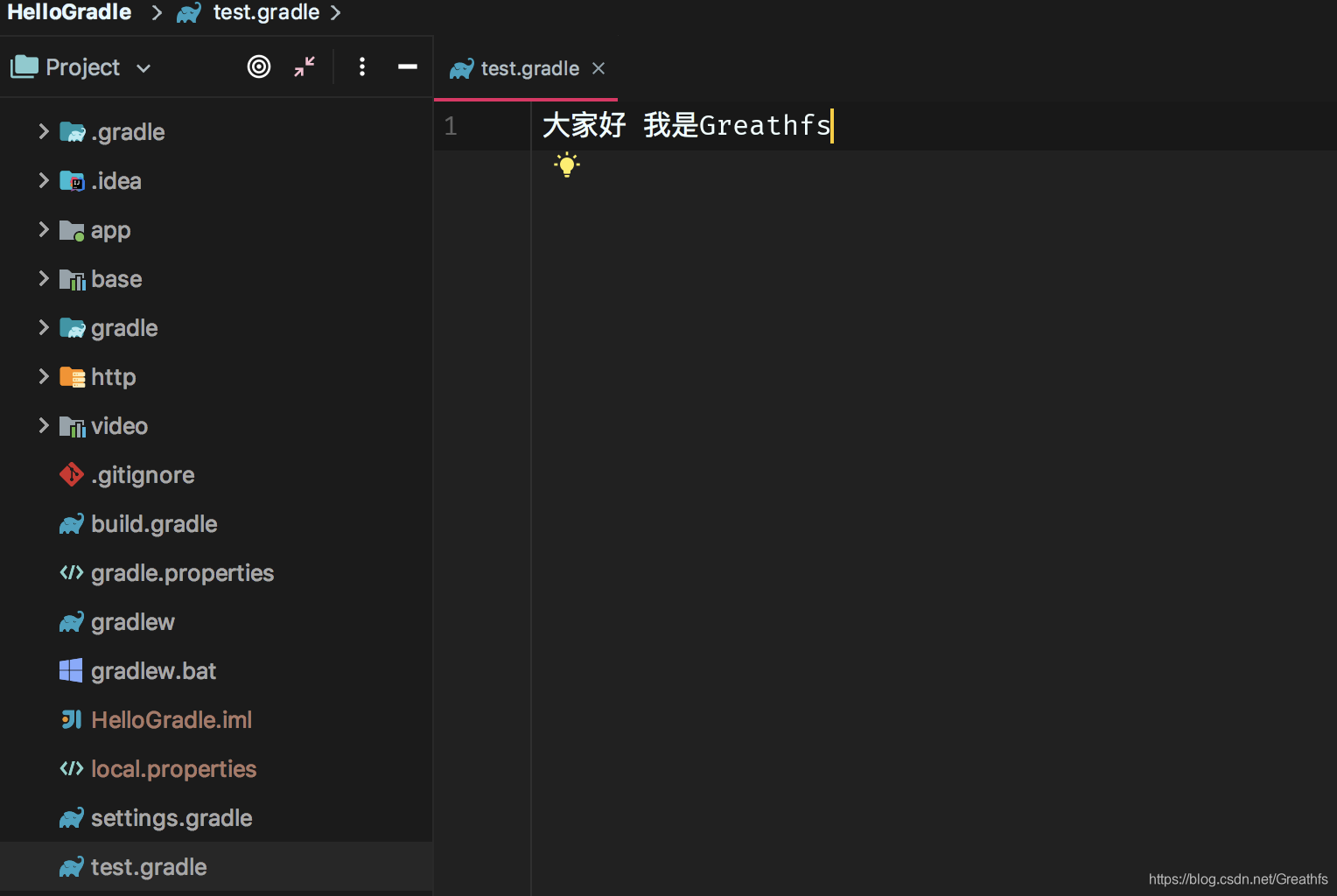Click the IML file icon beside HelloGradle.iml
1337x896 pixels.
[x=72, y=719]
